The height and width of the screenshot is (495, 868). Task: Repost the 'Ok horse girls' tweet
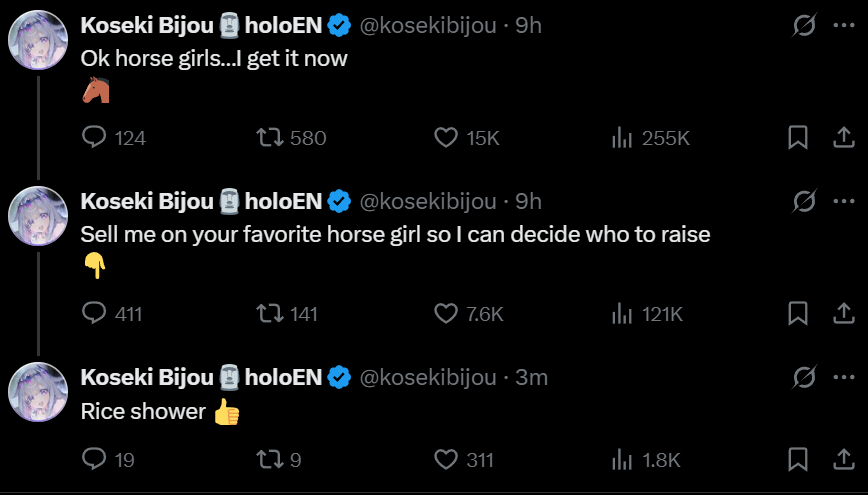269,138
